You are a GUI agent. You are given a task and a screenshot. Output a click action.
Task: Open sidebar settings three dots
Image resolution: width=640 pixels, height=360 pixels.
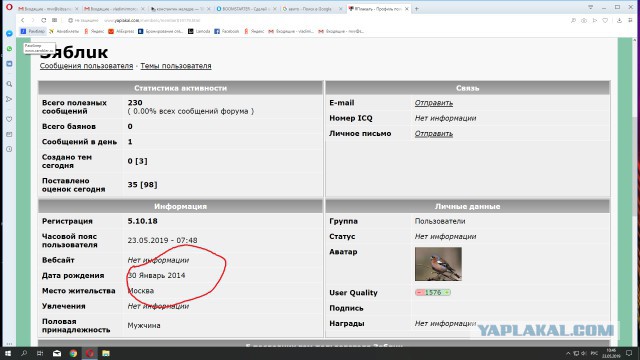click(9, 344)
